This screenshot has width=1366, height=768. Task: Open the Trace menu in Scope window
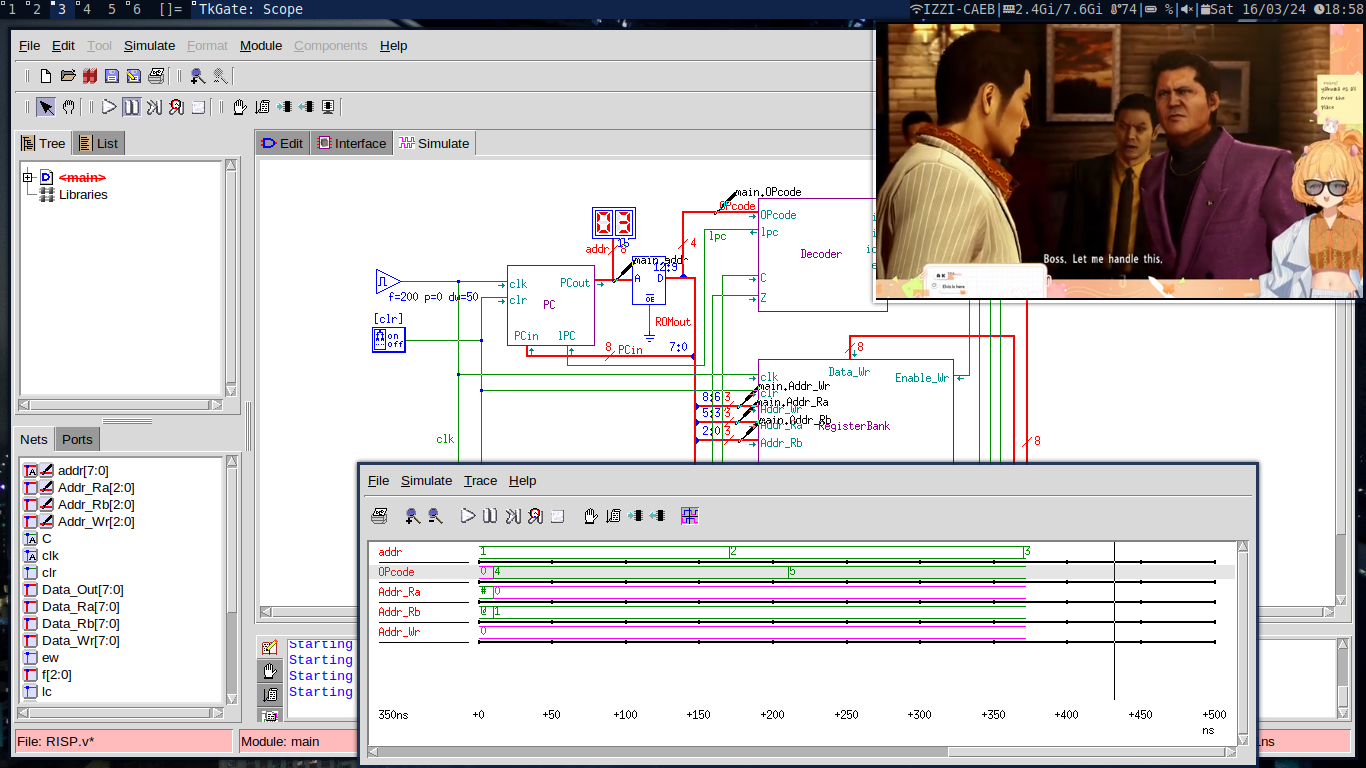(x=480, y=481)
